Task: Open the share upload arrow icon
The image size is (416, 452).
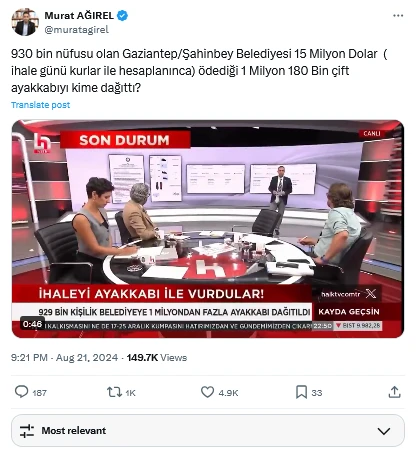Action: [394, 392]
